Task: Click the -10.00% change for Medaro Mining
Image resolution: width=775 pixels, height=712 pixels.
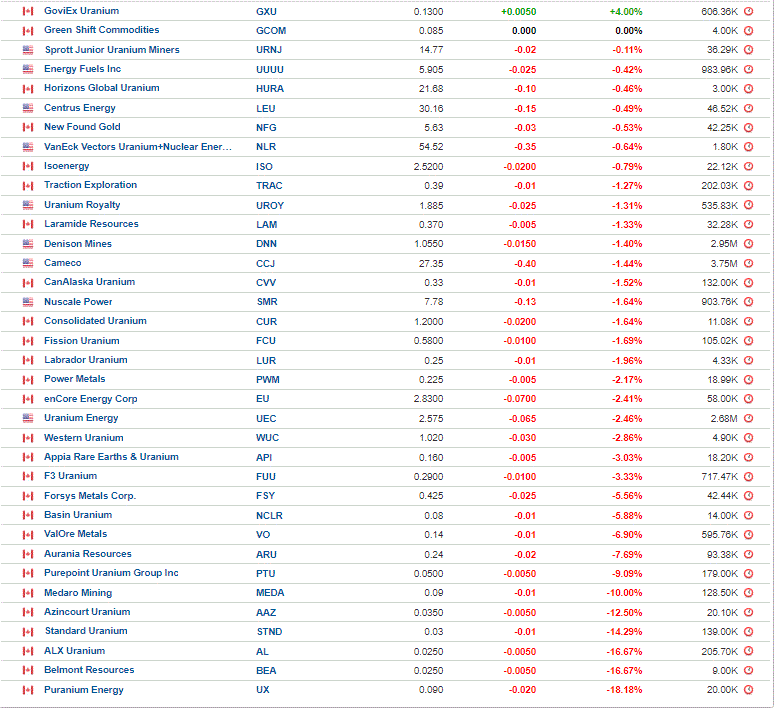Action: click(x=625, y=593)
